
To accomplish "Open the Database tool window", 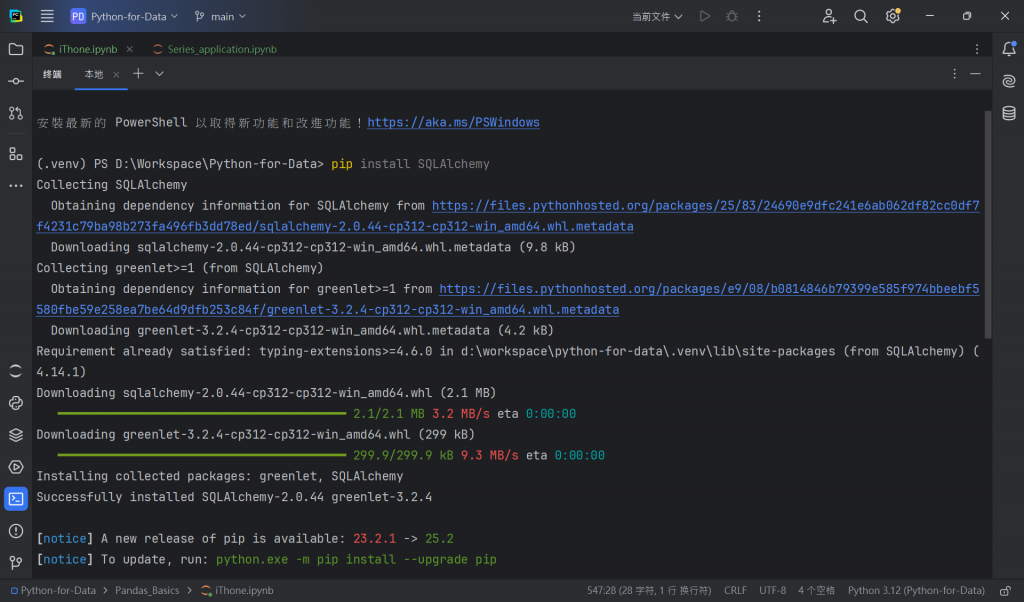I will [1008, 113].
